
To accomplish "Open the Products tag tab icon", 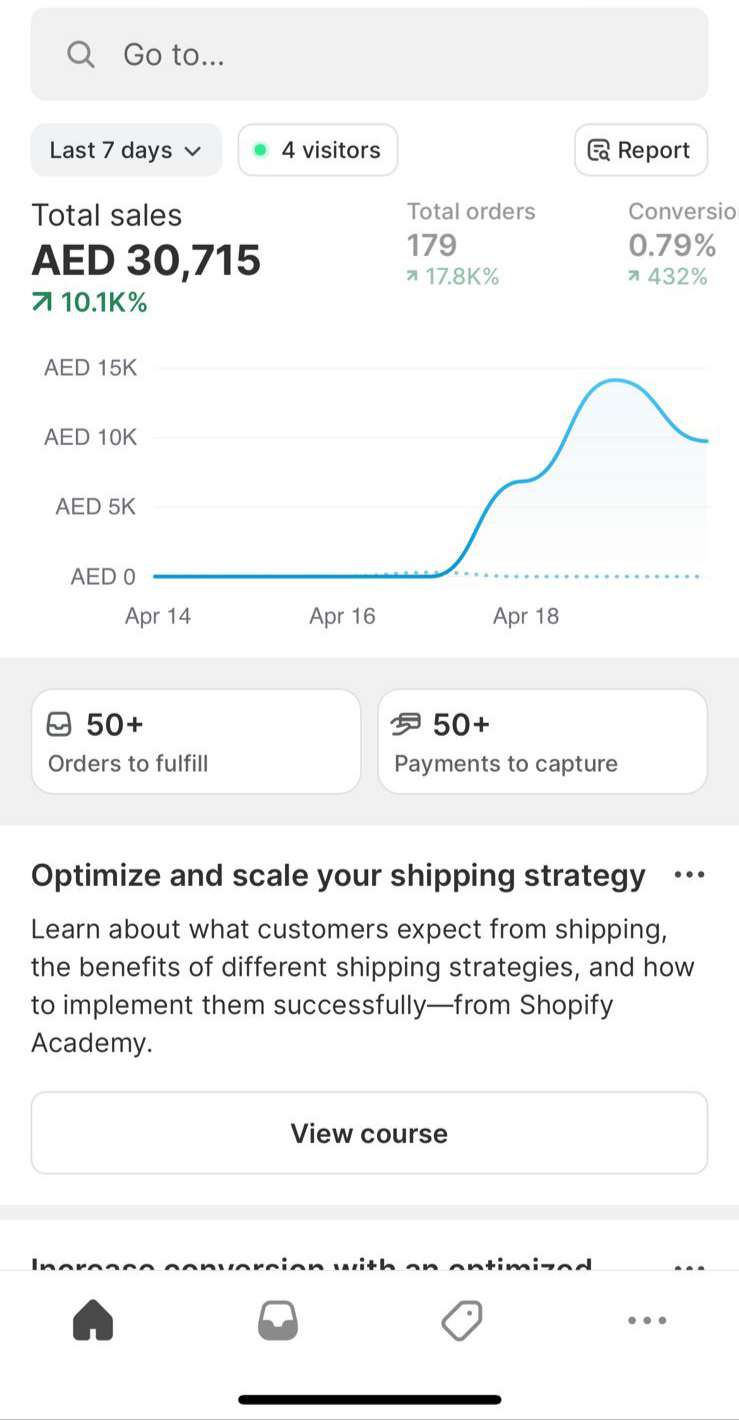I will 462,1320.
